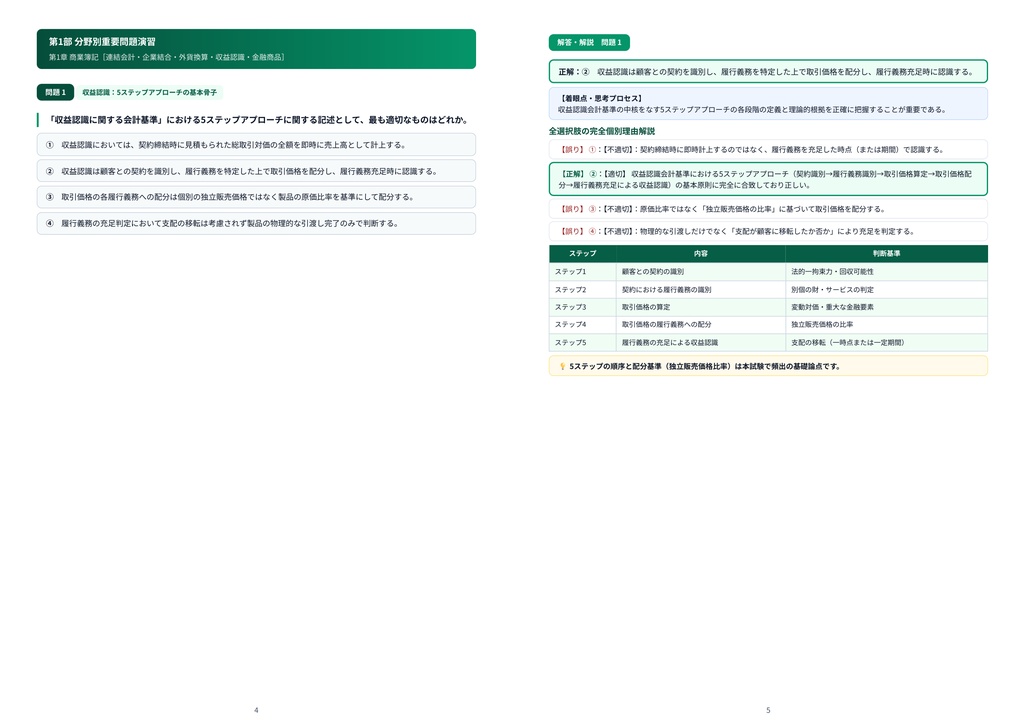
Task: Click the heading 全選択肢の完全個別理由解説
Action: click(x=601, y=131)
